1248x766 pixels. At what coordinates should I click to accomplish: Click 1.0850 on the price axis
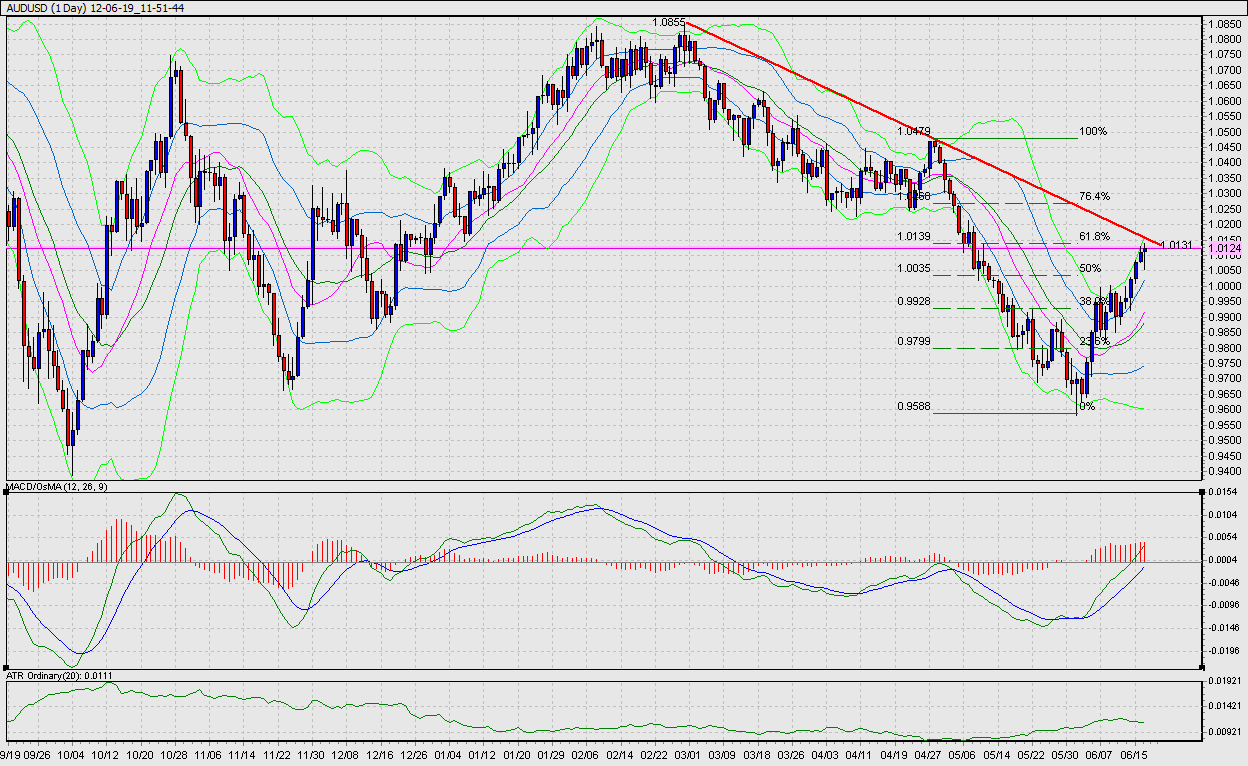1225,24
